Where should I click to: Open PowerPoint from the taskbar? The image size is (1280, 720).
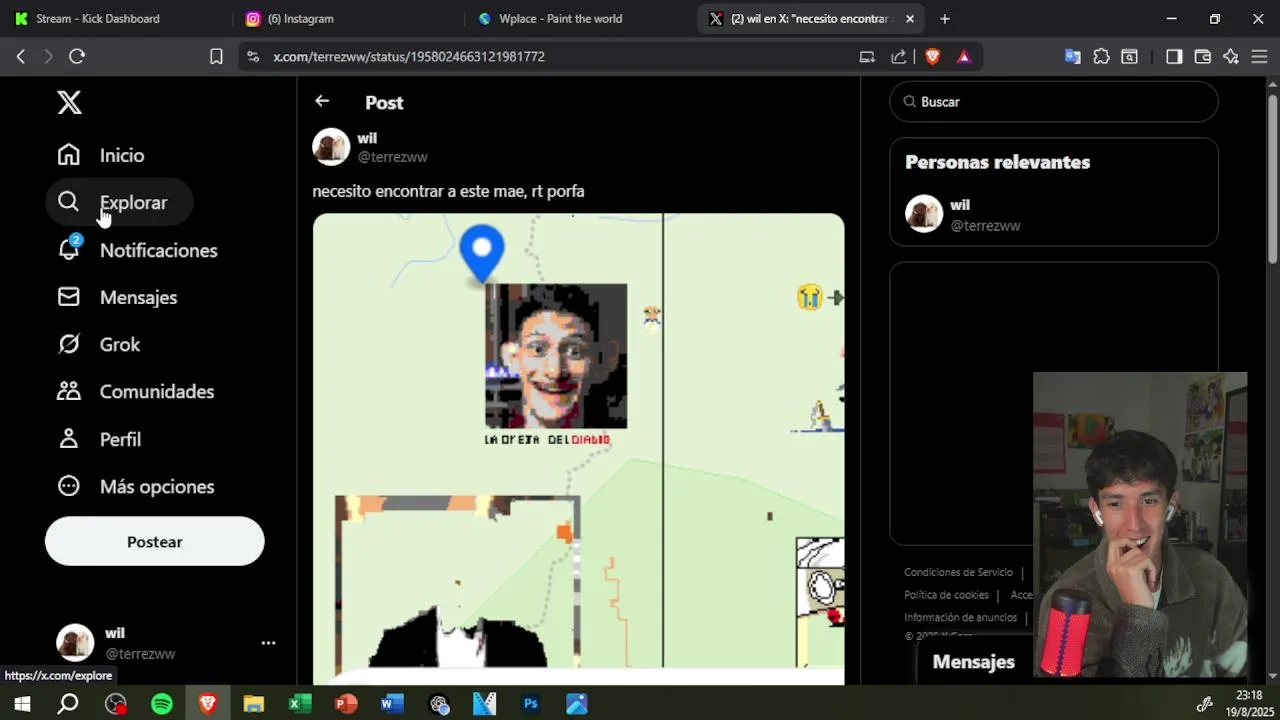point(346,704)
